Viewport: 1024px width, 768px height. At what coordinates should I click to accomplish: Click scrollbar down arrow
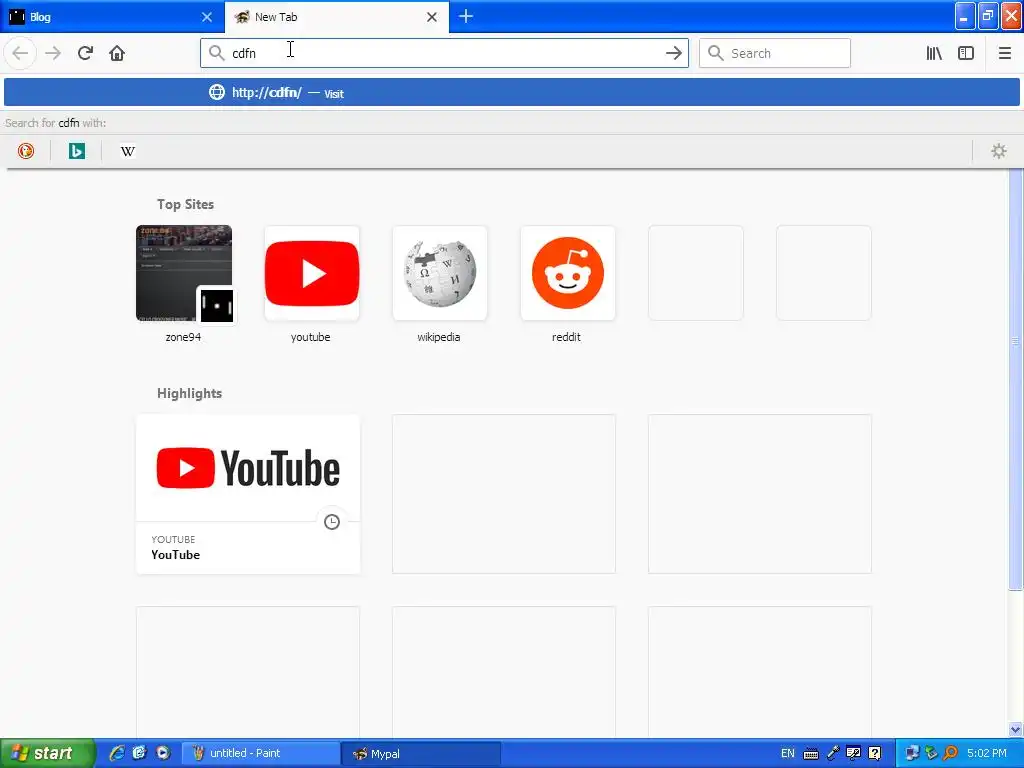[1015, 729]
